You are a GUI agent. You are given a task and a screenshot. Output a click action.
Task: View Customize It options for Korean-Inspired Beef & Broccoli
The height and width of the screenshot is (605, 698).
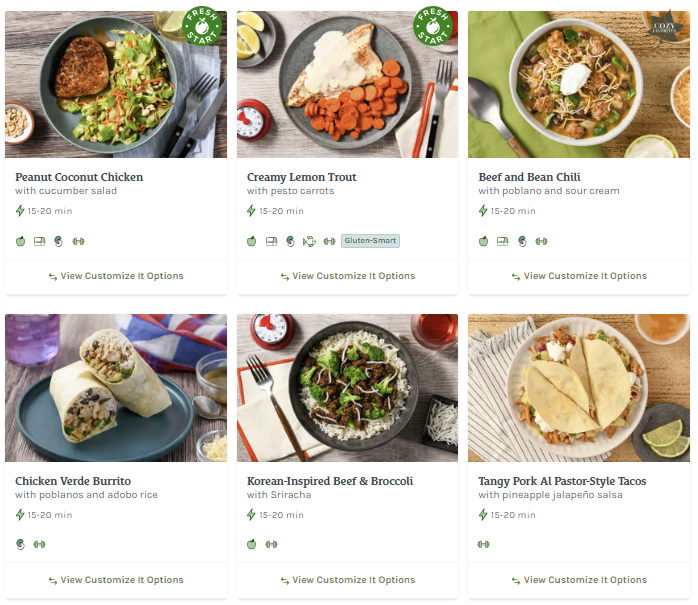(347, 580)
